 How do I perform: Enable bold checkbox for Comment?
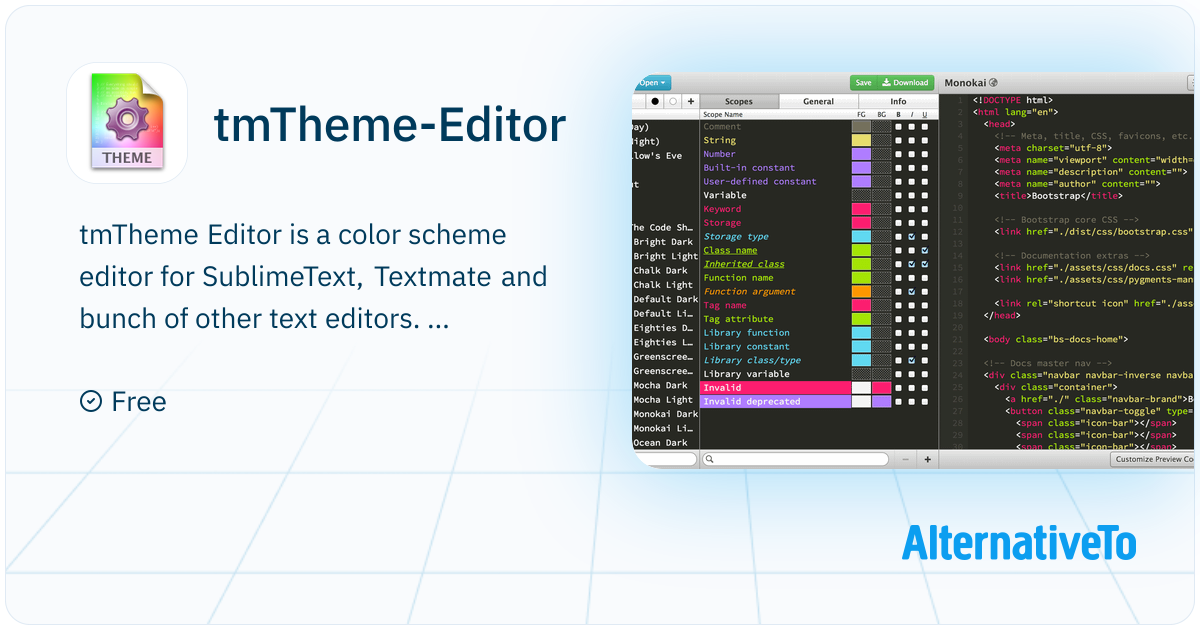point(899,127)
